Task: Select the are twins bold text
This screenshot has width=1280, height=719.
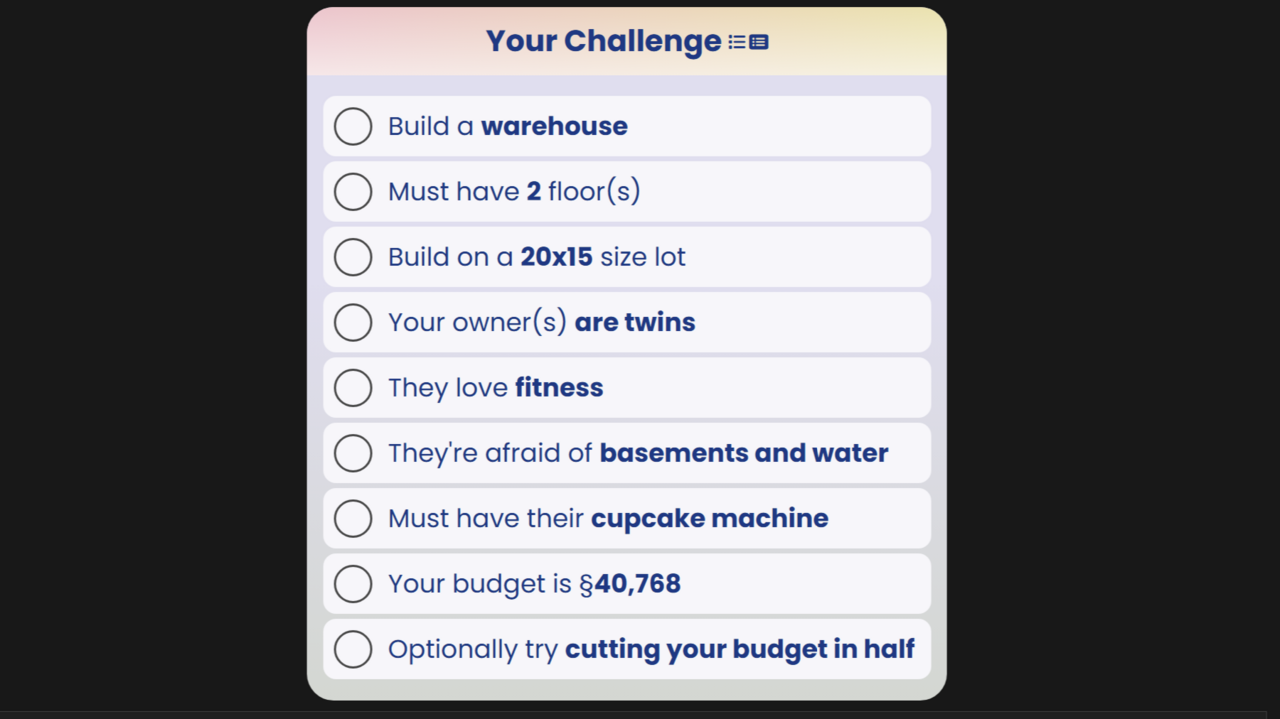Action: click(x=635, y=322)
